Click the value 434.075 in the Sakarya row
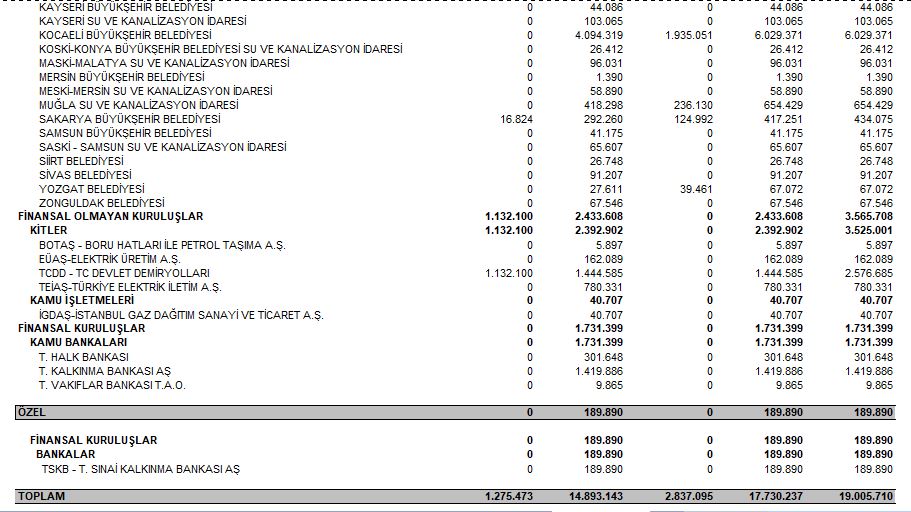Image resolution: width=911 pixels, height=512 pixels. (873, 119)
